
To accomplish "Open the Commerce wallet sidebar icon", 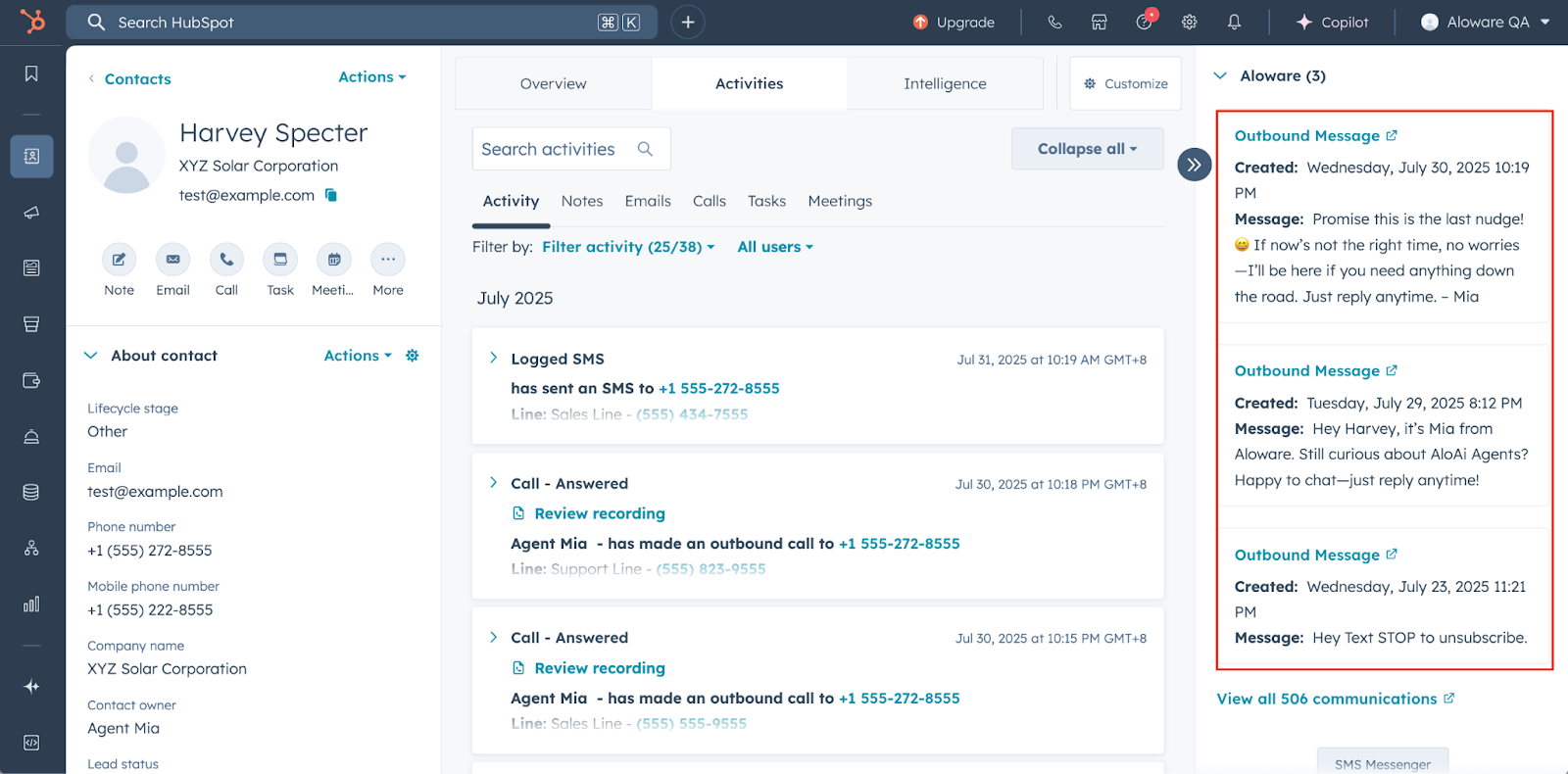I will (x=31, y=380).
